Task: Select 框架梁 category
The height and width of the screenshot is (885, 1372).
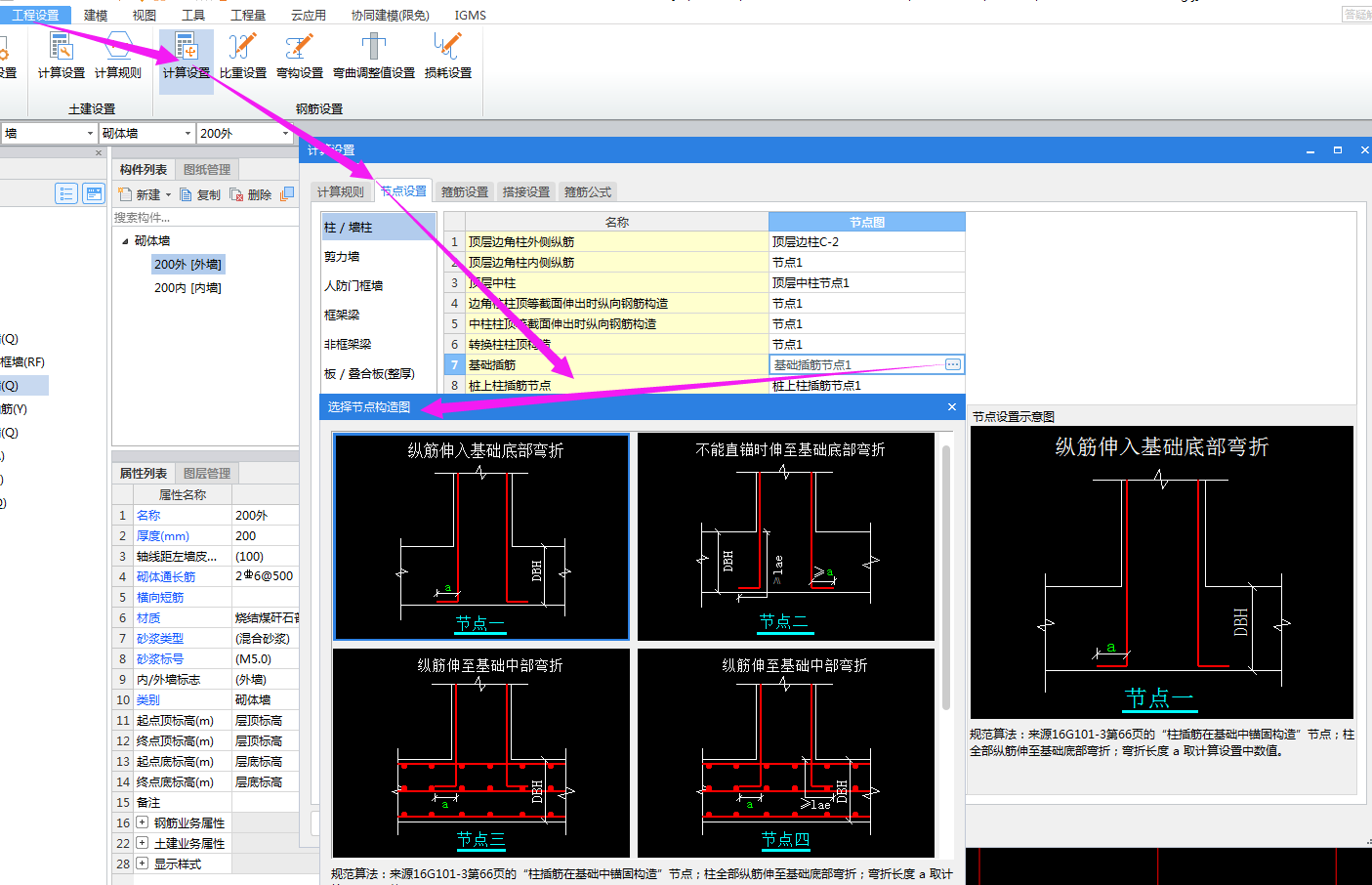Action: [378, 315]
